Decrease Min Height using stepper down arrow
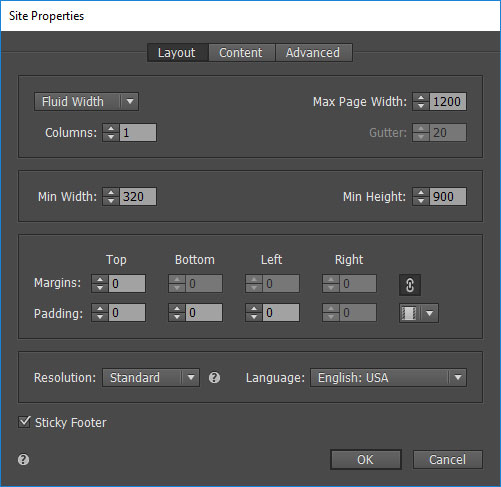This screenshot has height=487, width=501. pyautogui.click(x=421, y=201)
